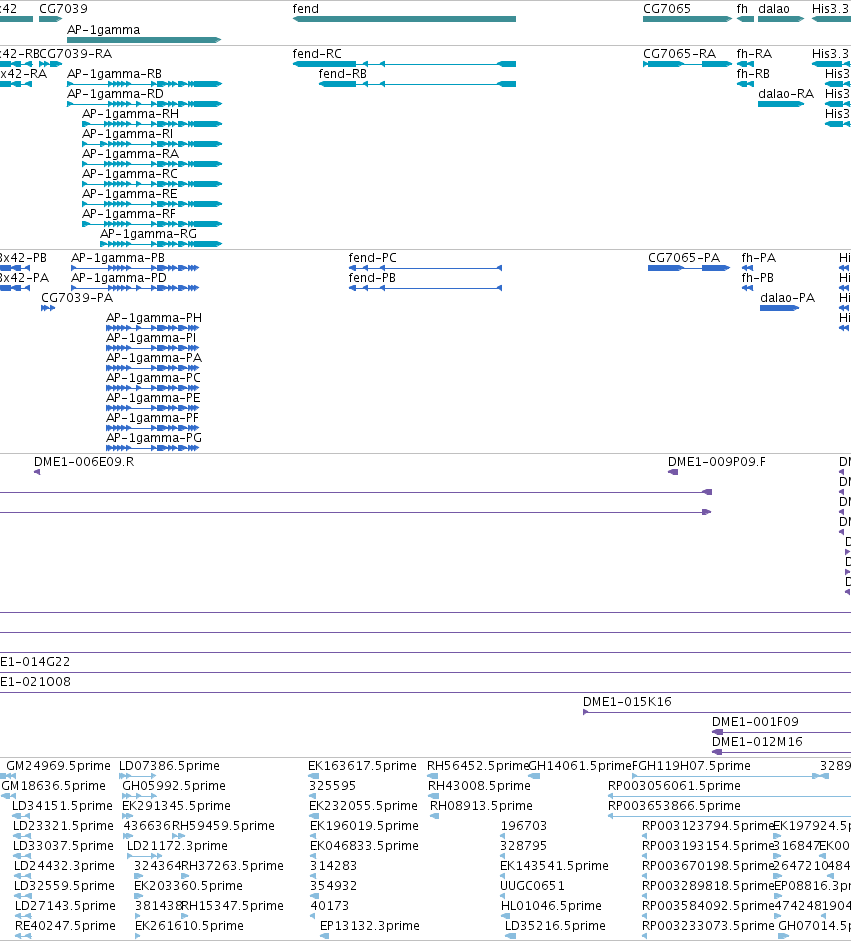Open the CG7039 gene label
This screenshot has height=941, width=851.
63,8
